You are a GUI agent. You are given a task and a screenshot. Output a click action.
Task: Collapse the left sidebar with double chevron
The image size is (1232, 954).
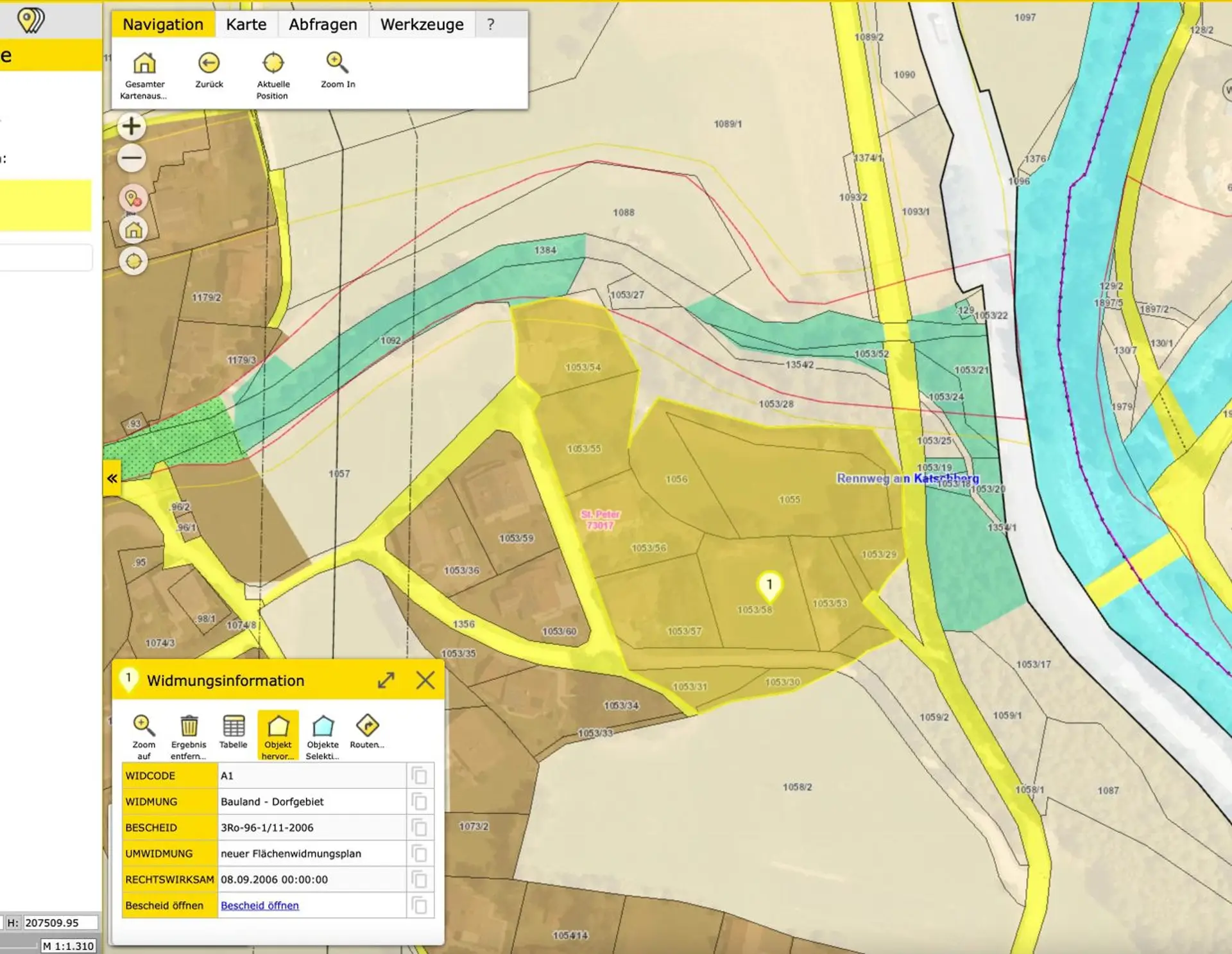tap(112, 478)
